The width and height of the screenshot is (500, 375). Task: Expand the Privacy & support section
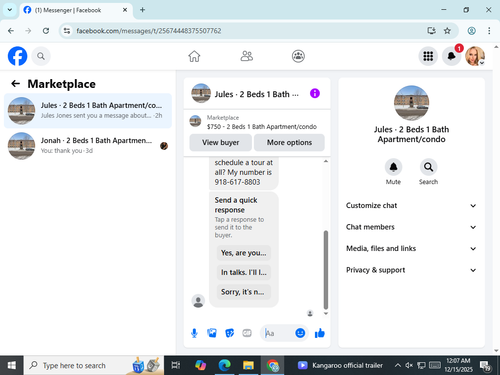pos(411,270)
